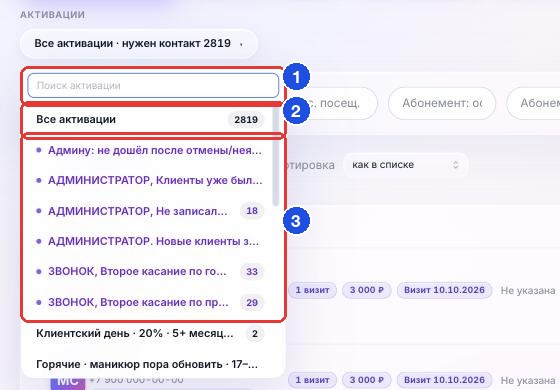Screen dimensions: 560x390
Task: Pick "АДМИНИСТРАТОР. Новые клиенты з…" item
Action: (150, 241)
